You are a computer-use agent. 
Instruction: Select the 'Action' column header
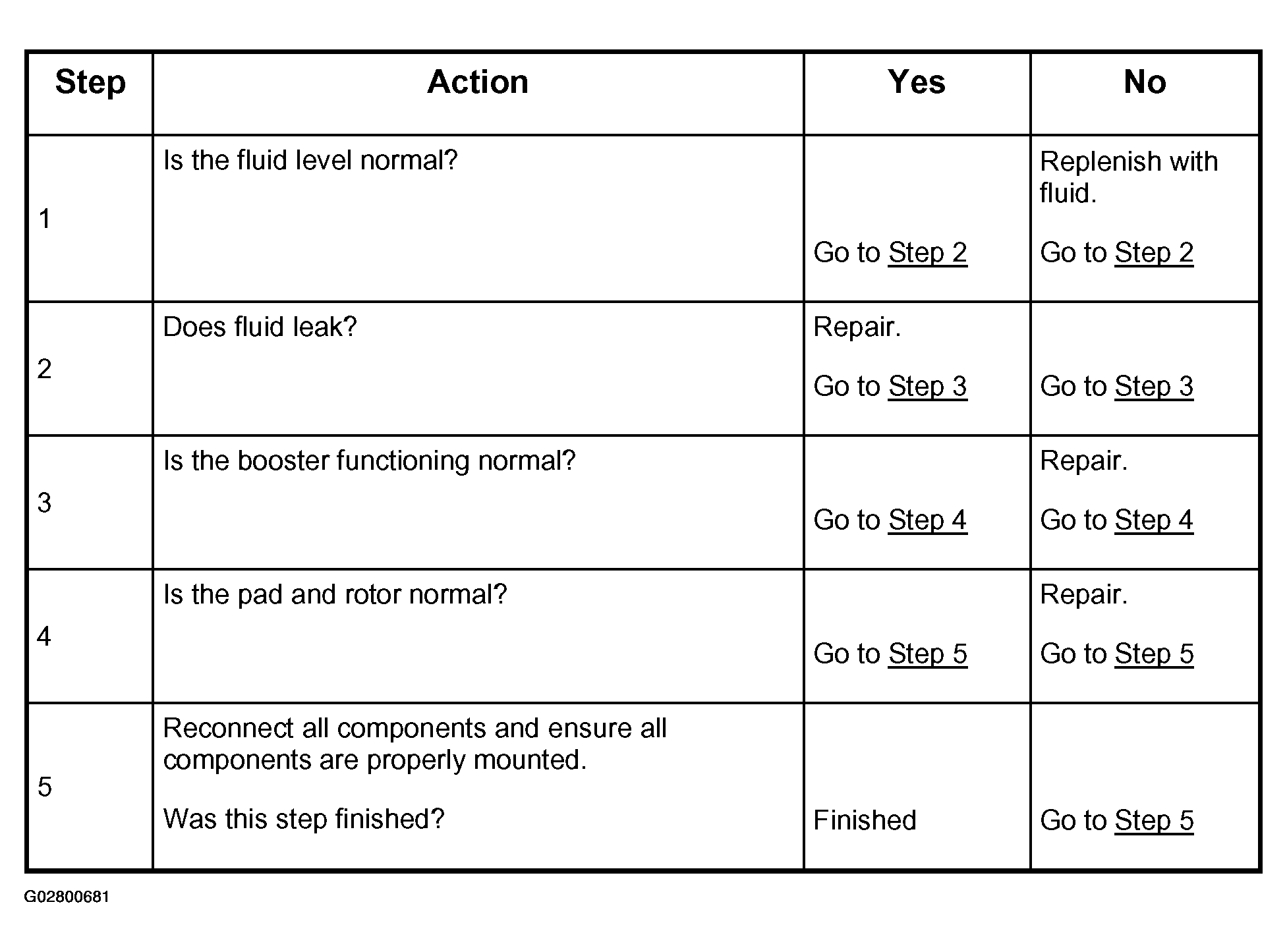tap(478, 82)
